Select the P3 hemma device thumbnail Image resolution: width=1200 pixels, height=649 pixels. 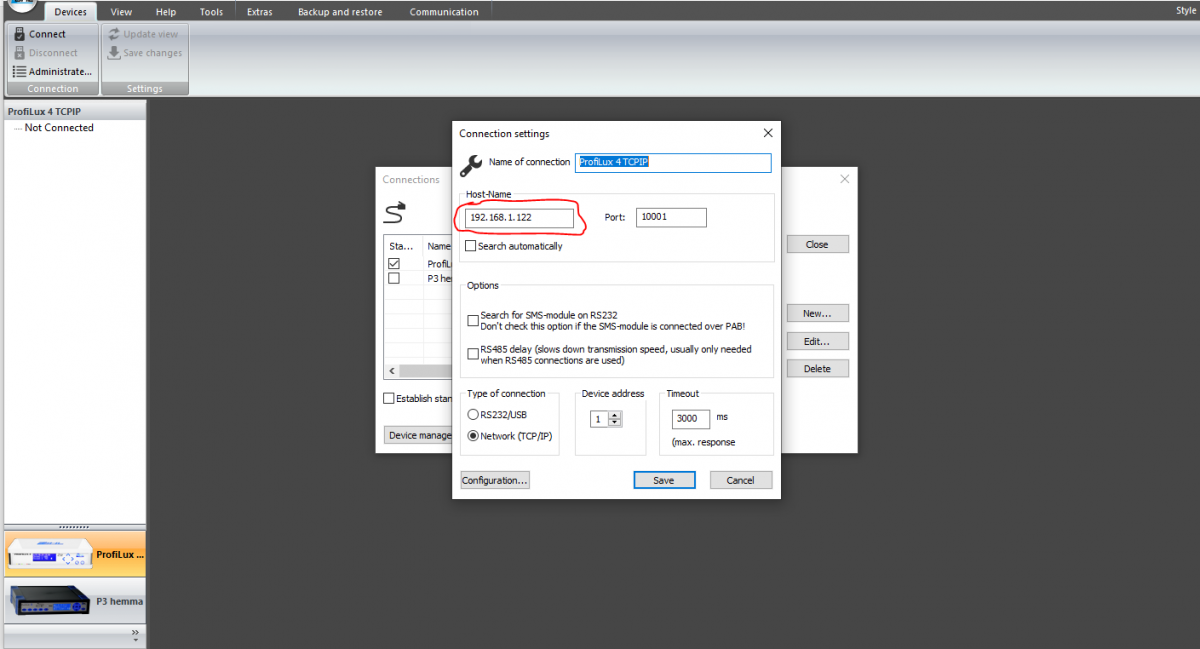50,601
